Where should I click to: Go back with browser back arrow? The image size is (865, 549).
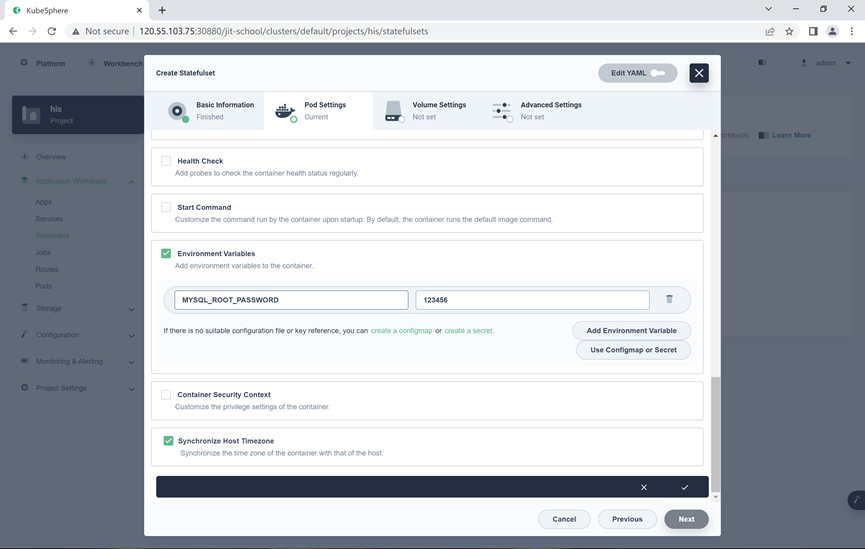[x=13, y=31]
